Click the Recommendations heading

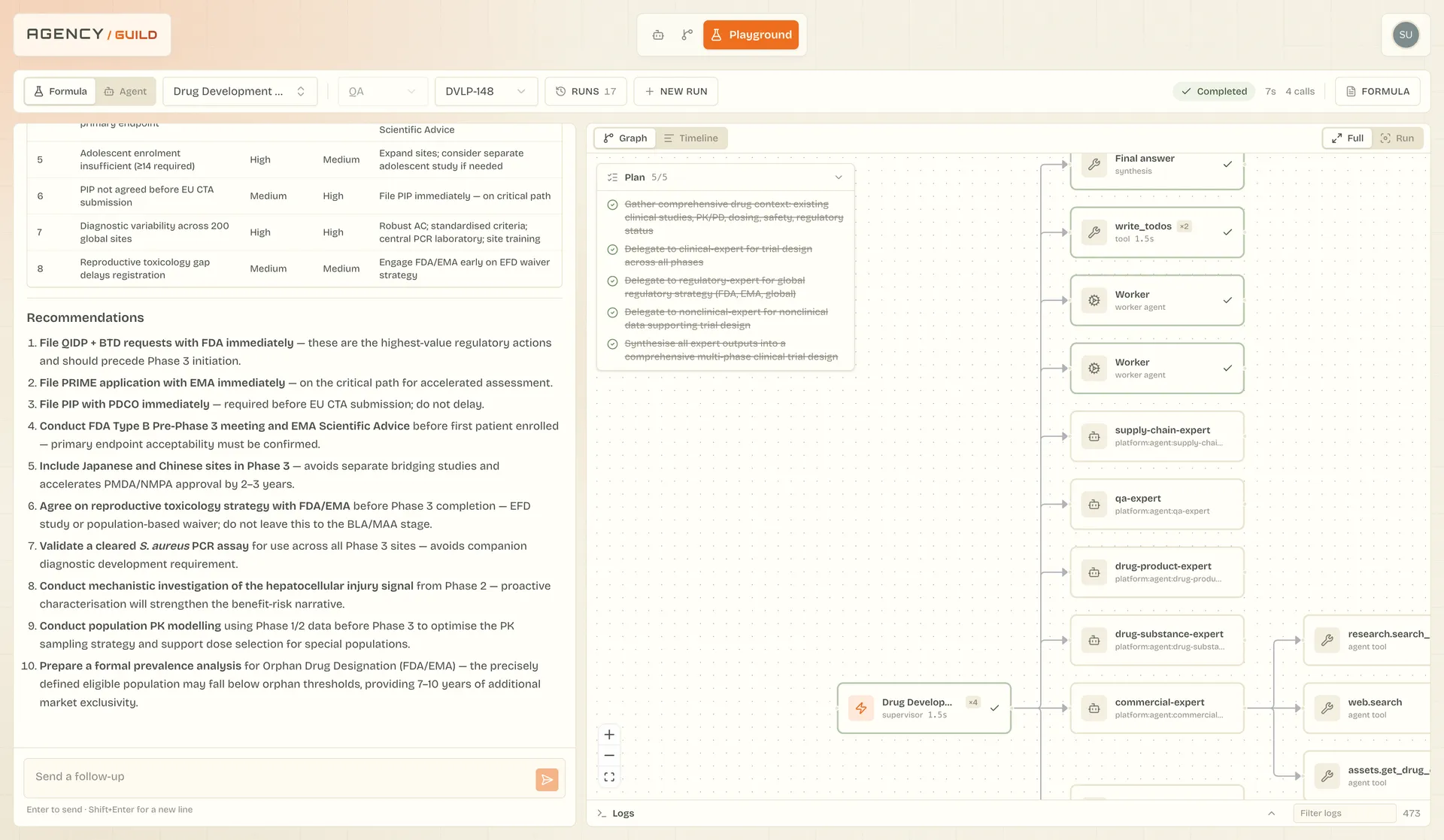click(85, 318)
